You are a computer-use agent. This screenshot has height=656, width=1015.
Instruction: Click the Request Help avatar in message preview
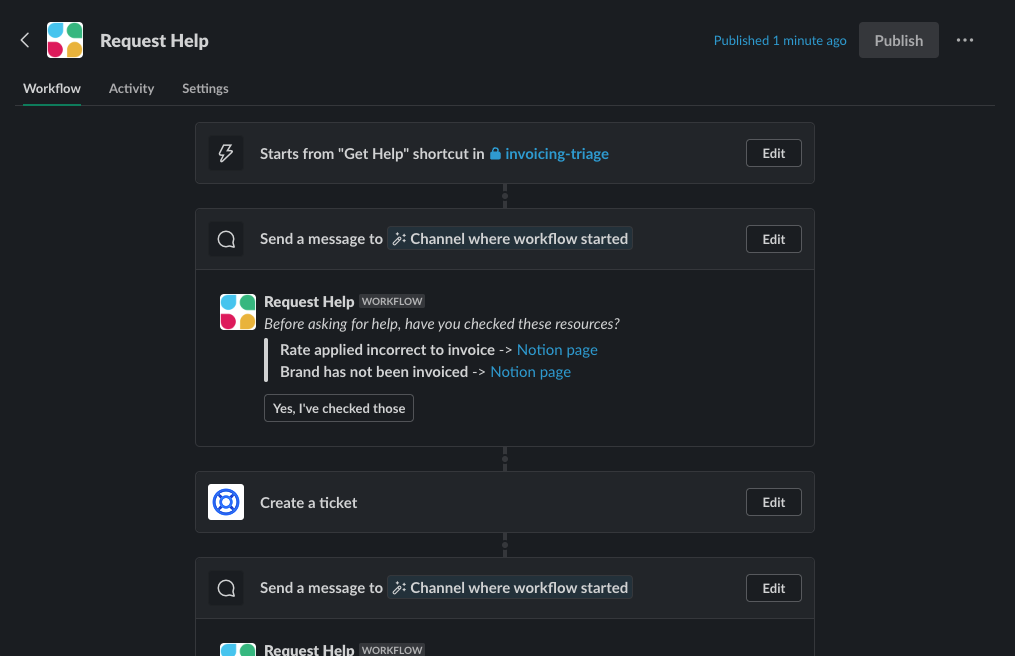(x=238, y=312)
